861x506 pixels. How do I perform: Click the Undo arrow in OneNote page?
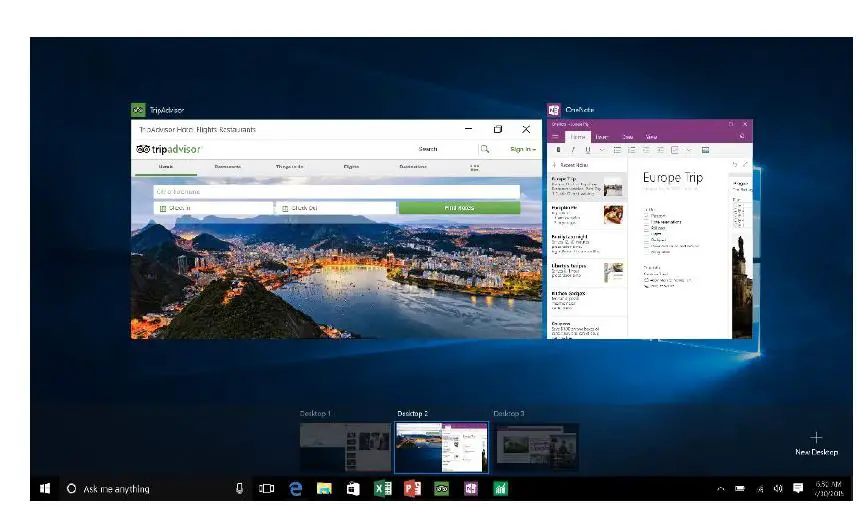[x=735, y=164]
